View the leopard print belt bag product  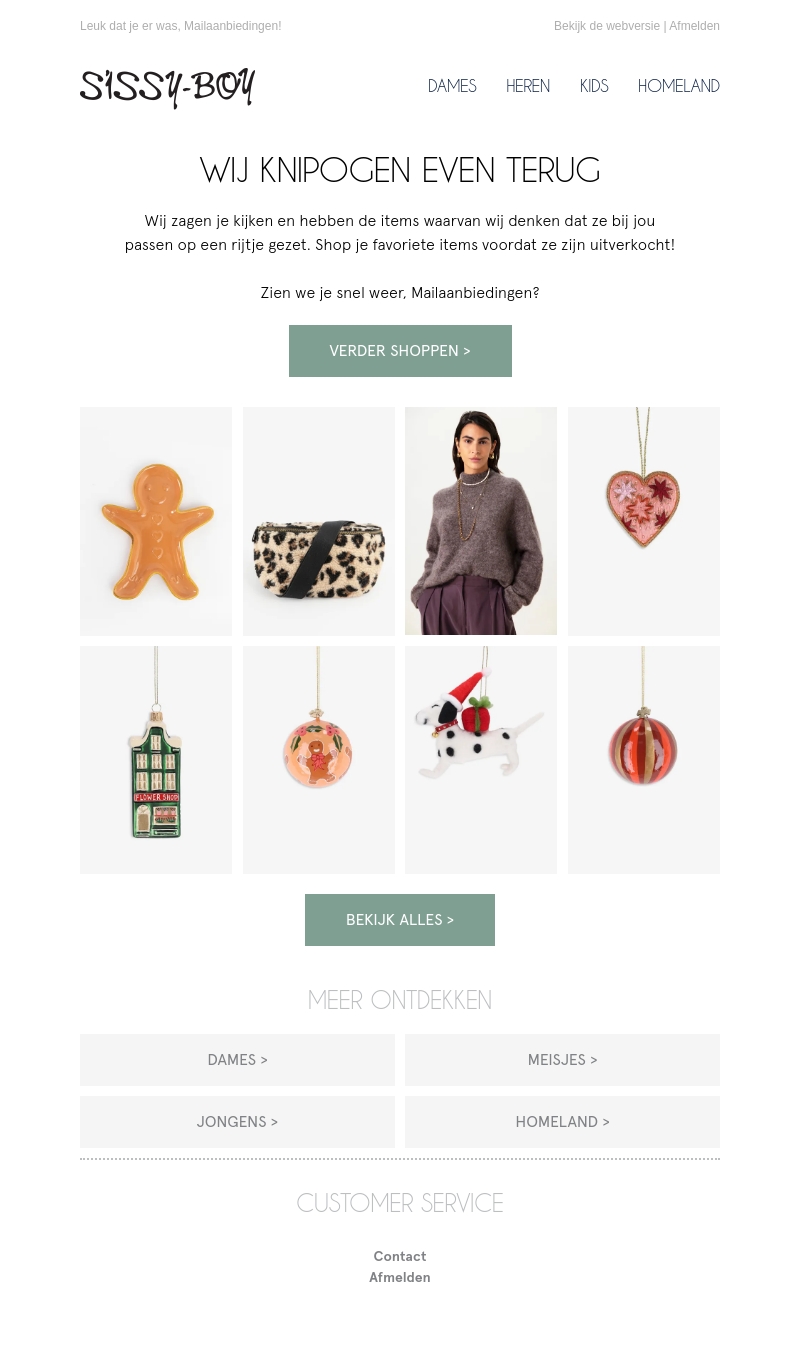point(319,521)
